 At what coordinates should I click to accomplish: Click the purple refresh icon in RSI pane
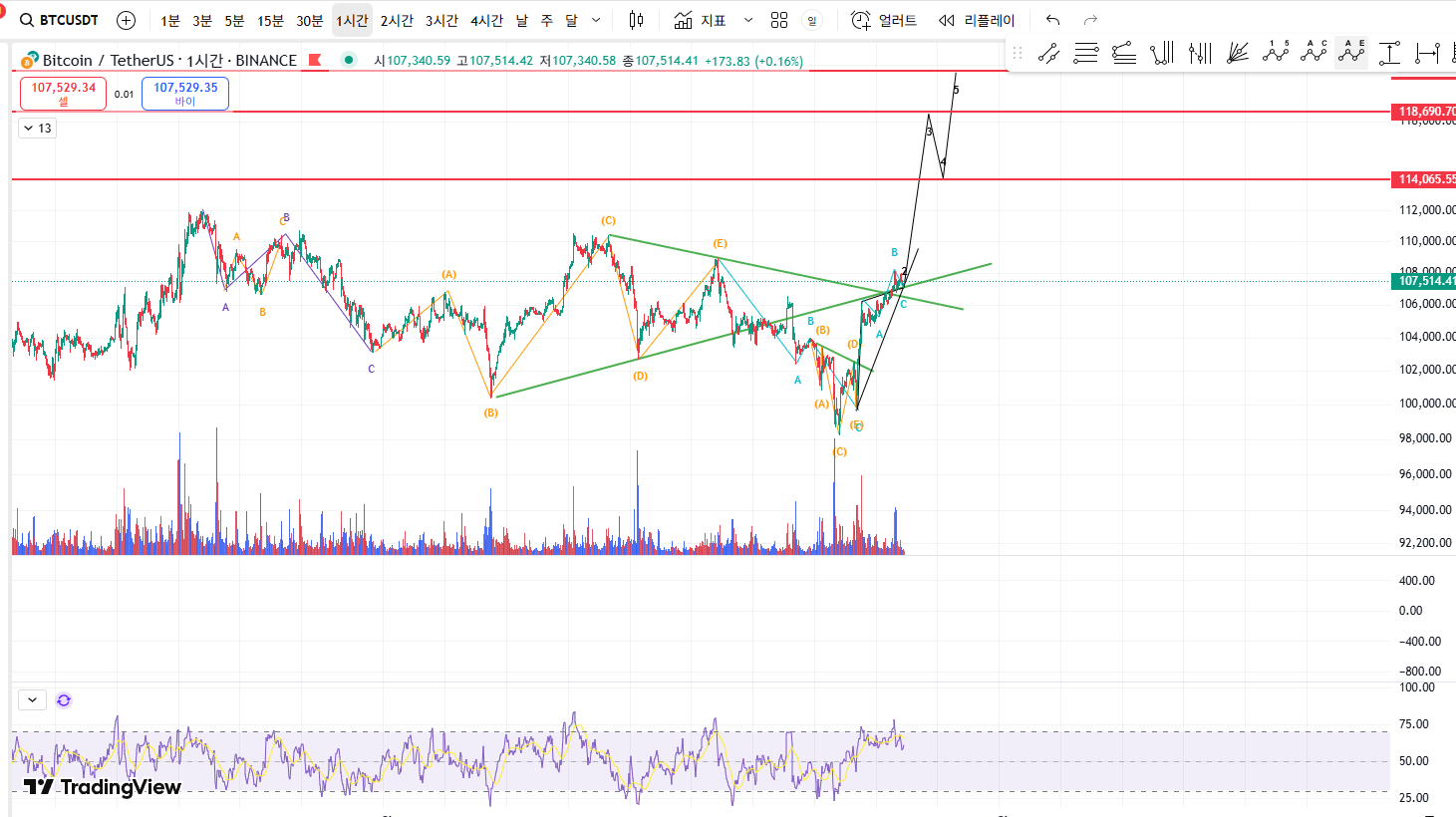[x=64, y=700]
